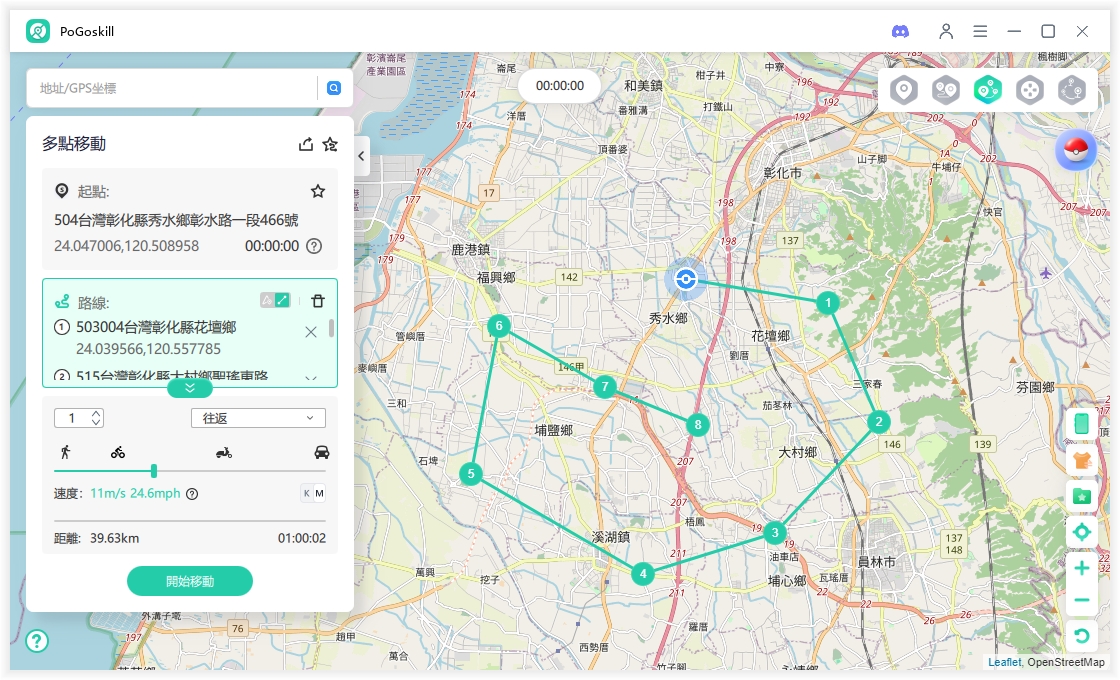The width and height of the screenshot is (1120, 680).
Task: Click the 00:00:00 timer on the map
Action: (560, 86)
